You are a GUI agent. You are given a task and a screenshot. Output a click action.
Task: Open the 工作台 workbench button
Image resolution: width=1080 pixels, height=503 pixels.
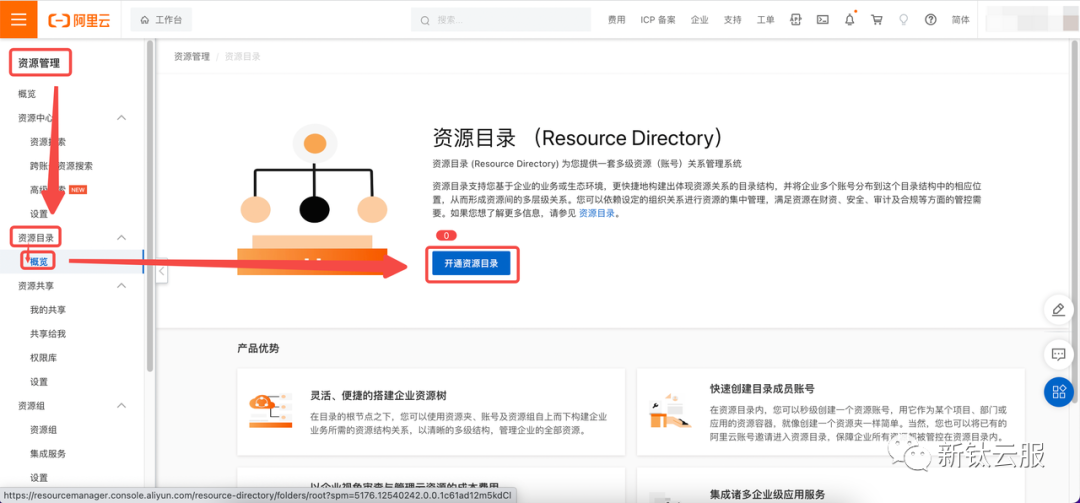coord(161,20)
